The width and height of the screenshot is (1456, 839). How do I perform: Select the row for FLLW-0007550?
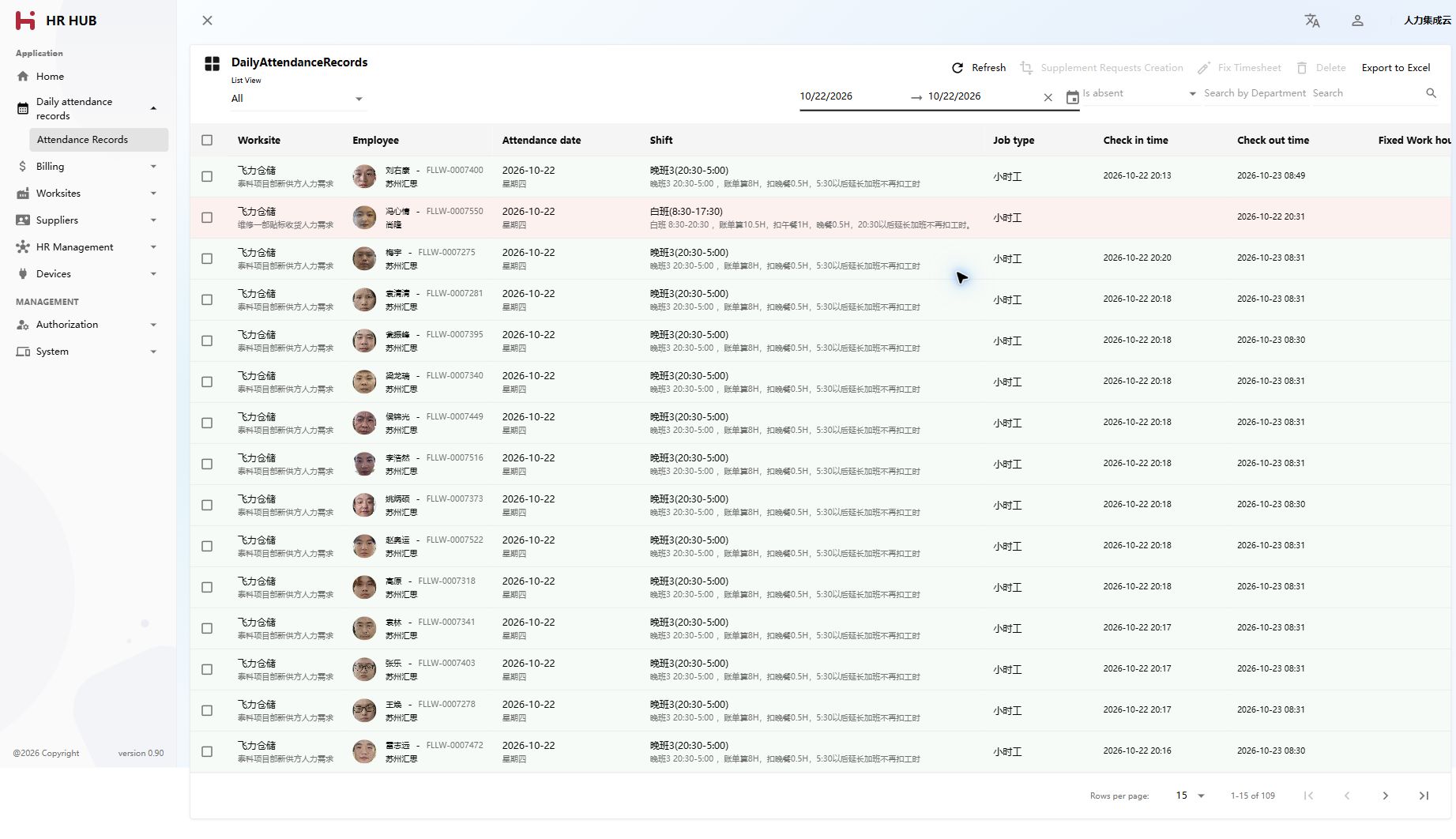pos(207,218)
